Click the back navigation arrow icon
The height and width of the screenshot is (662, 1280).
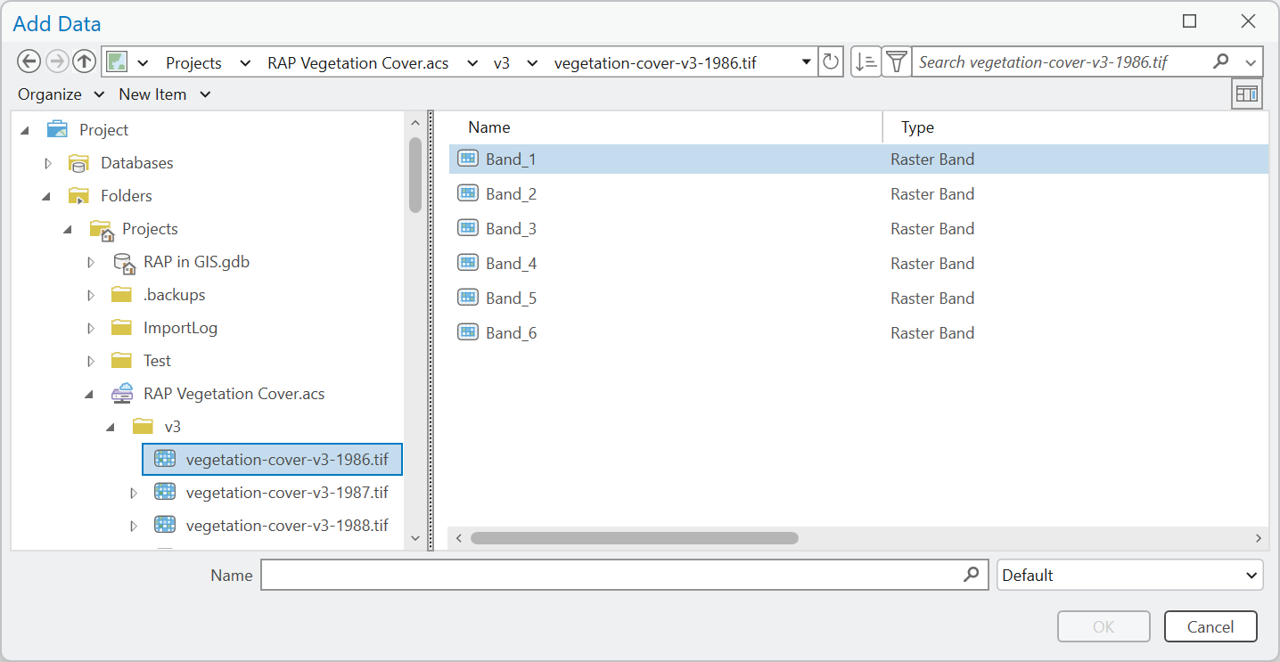point(29,62)
